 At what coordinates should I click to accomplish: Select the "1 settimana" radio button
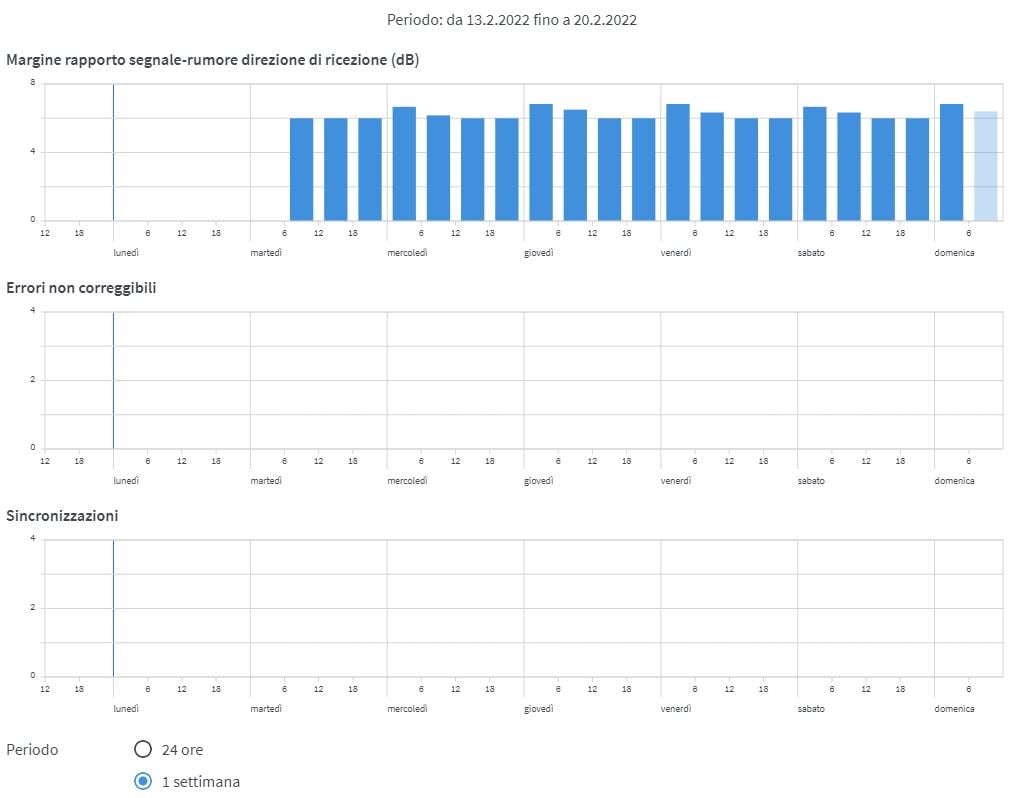pyautogui.click(x=143, y=781)
